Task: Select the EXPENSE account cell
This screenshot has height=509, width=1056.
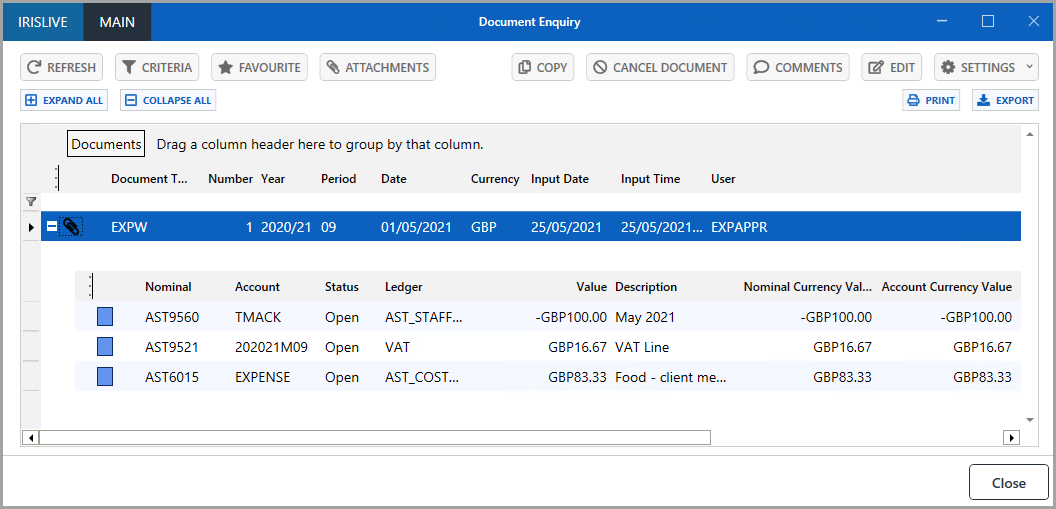Action: coord(263,378)
